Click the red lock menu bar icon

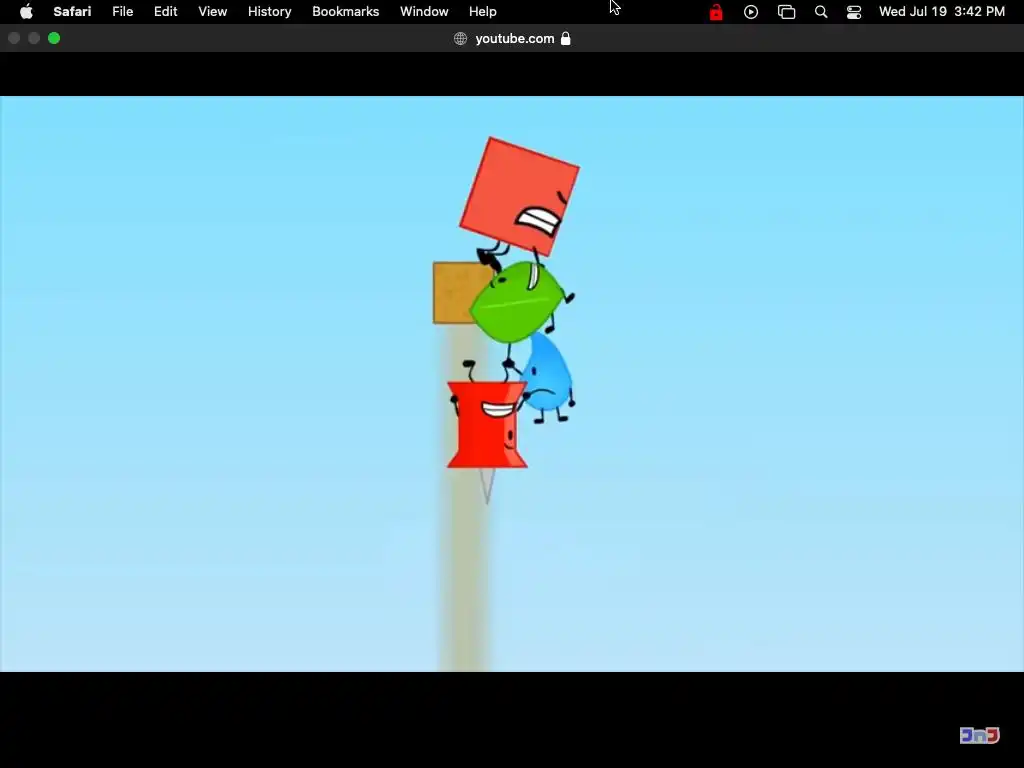716,12
